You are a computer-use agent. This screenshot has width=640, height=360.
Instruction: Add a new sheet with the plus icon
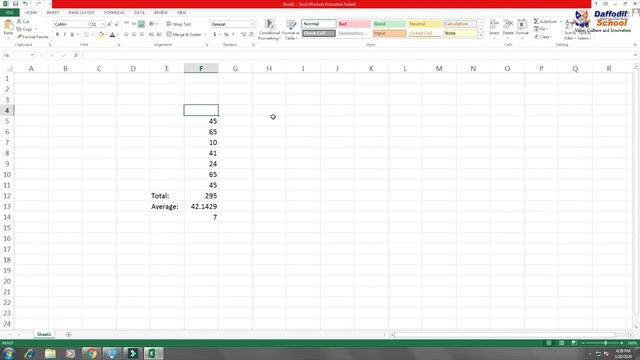(69, 335)
